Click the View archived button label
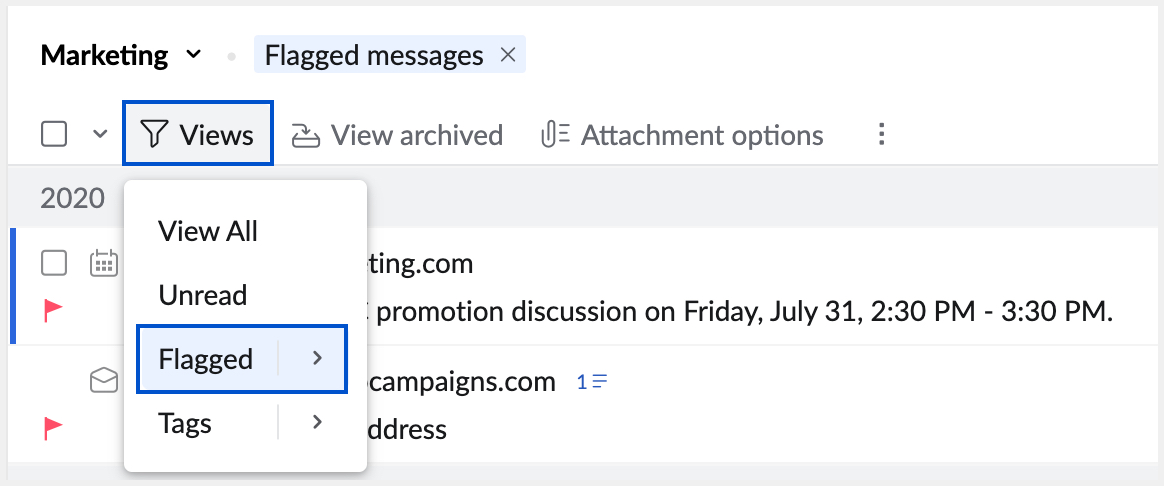1164x486 pixels. coord(416,134)
